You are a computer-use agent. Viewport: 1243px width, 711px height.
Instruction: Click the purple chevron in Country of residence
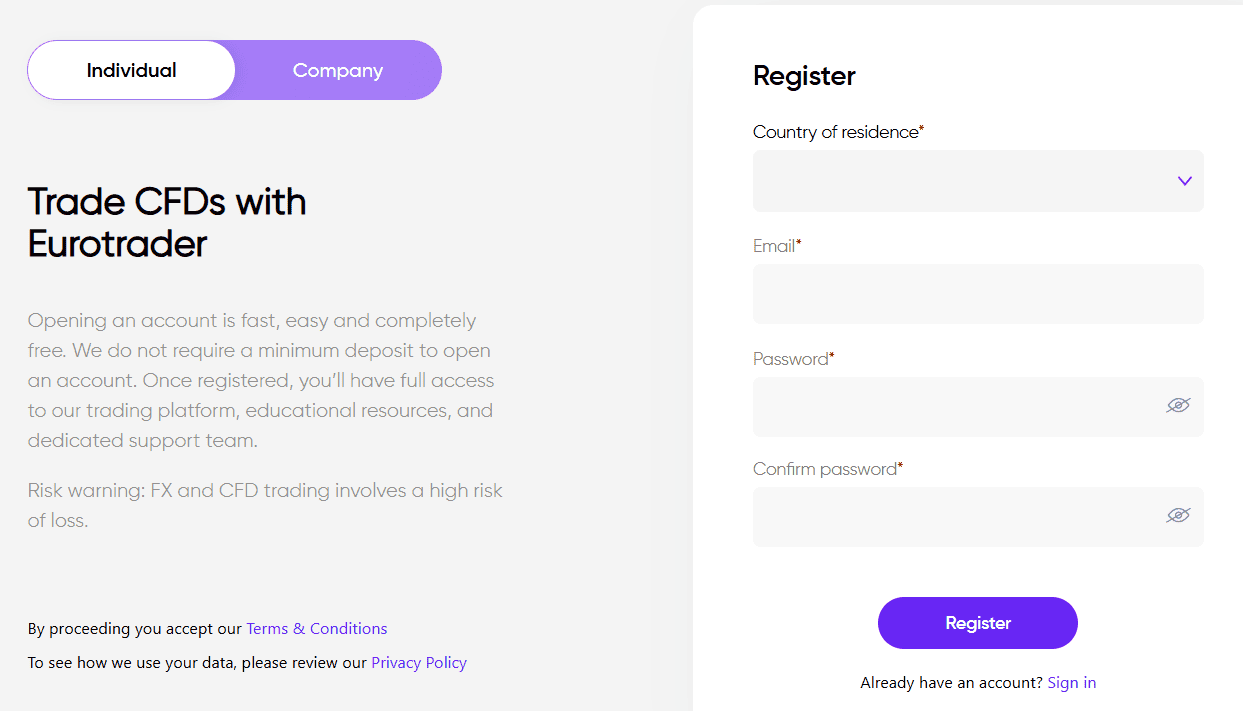point(1185,181)
